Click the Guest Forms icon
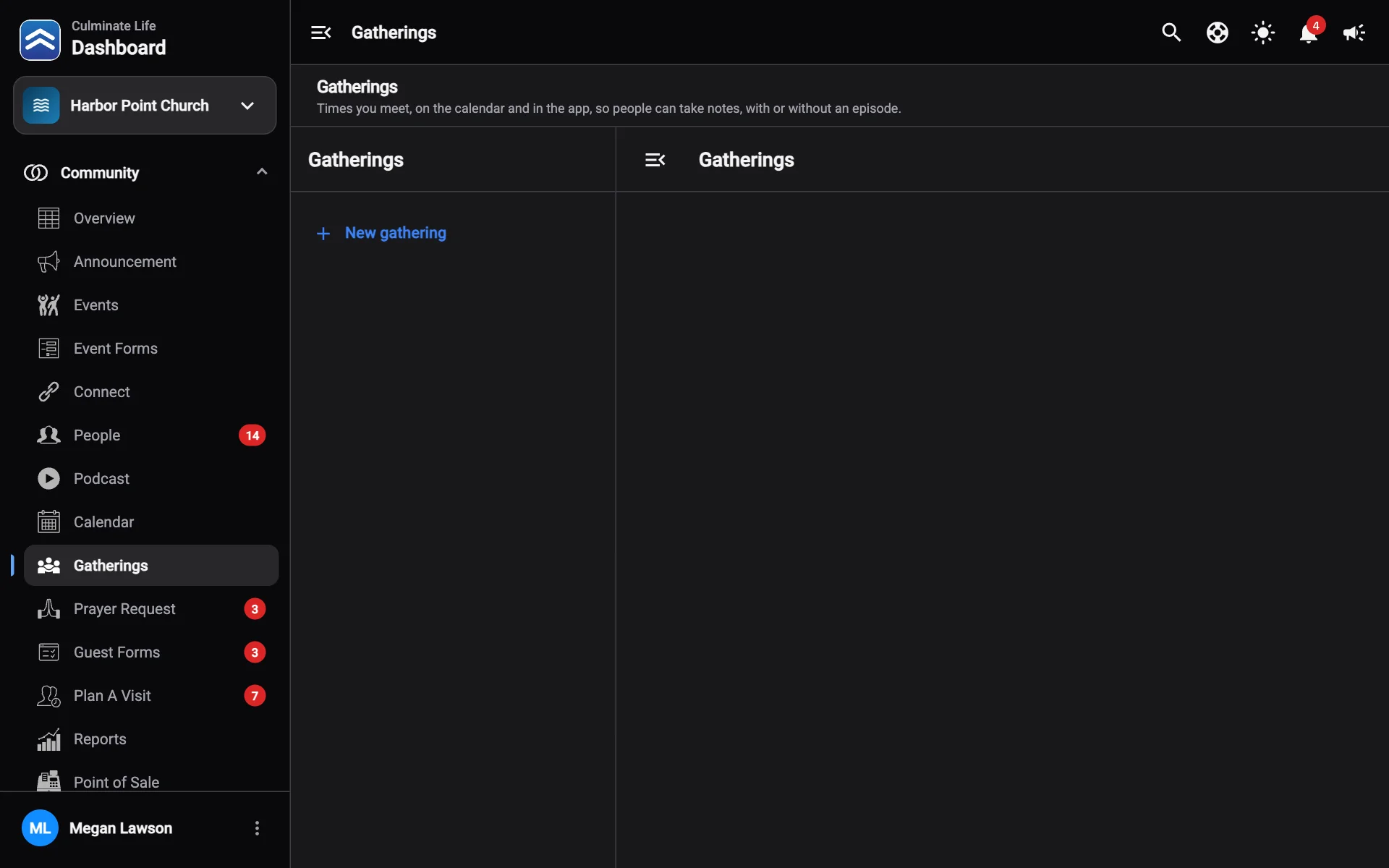This screenshot has height=868, width=1389. [48, 652]
